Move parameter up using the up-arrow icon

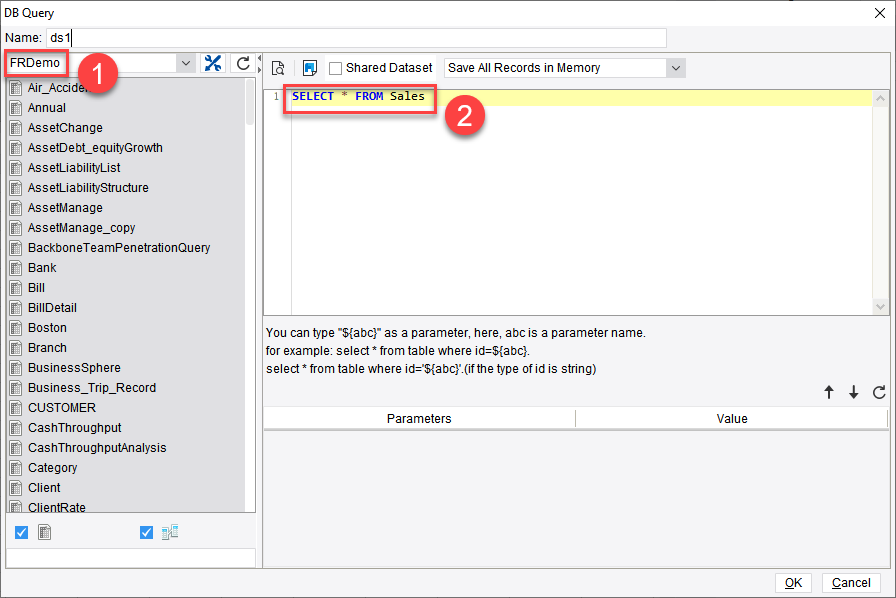[x=829, y=393]
